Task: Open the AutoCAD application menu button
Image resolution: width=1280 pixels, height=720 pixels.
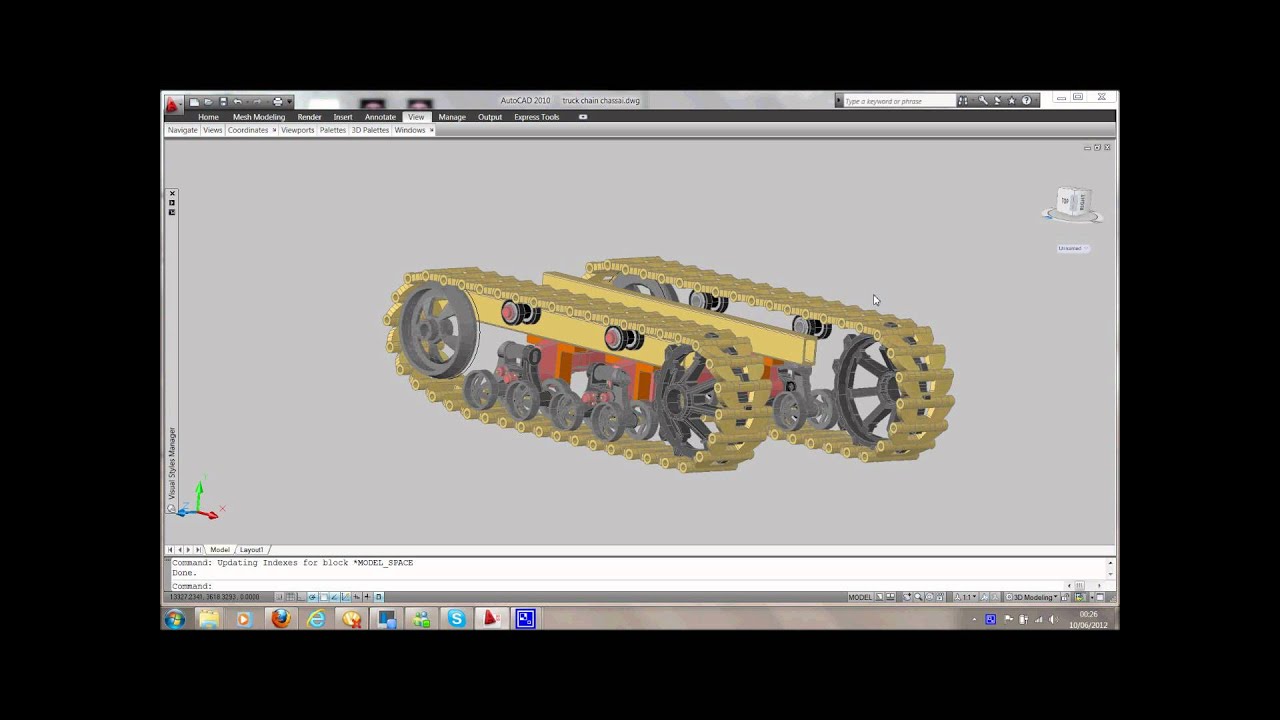Action: point(173,103)
